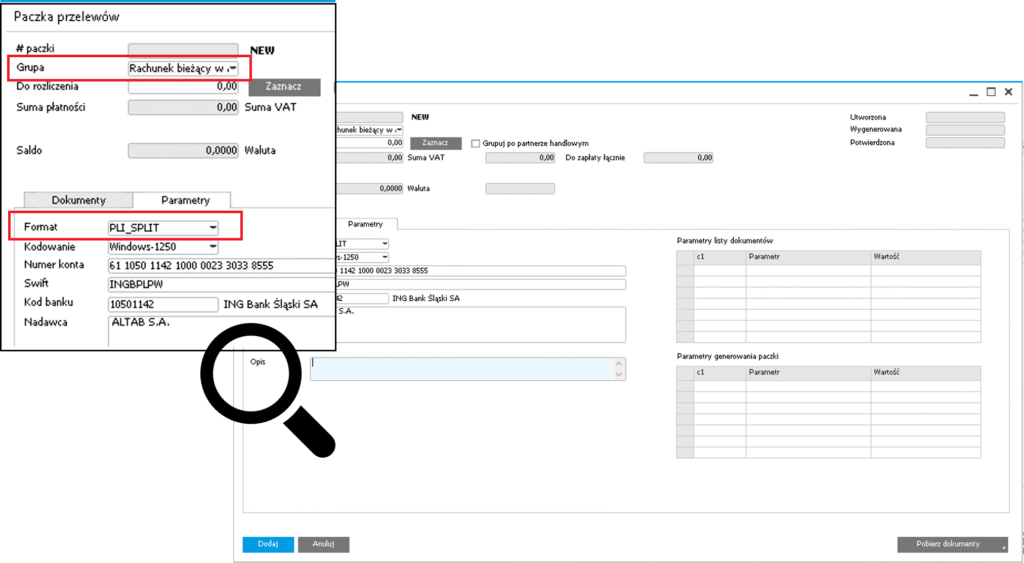The height and width of the screenshot is (563, 1024).
Task: Enable Grupuj po partnerze handlowym checkbox
Action: pyautogui.click(x=476, y=143)
